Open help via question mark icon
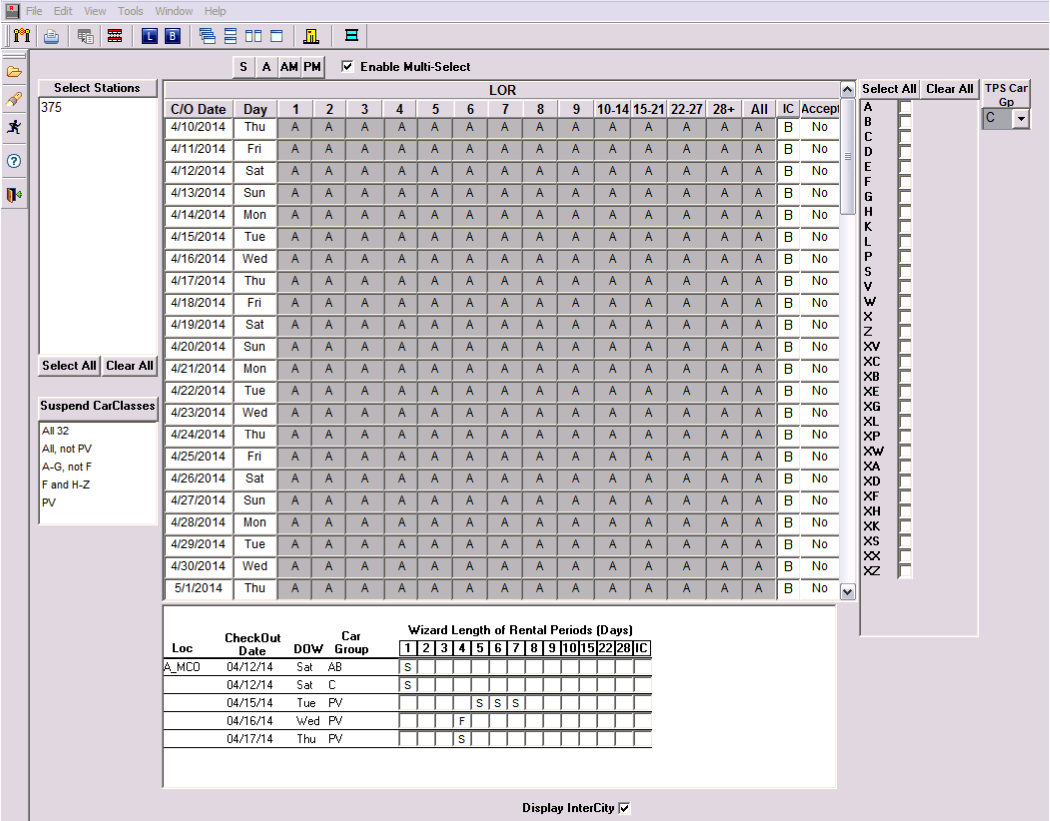Viewport: 1050px width, 821px height. point(14,161)
